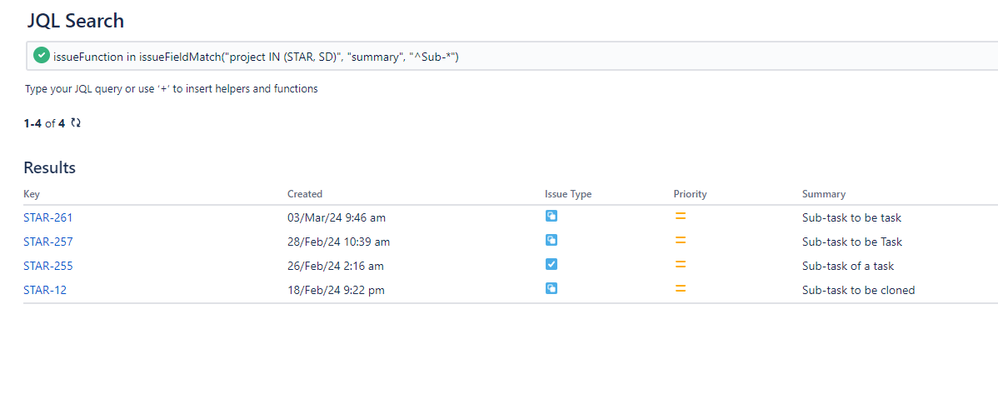Click the Priority column header

point(690,194)
